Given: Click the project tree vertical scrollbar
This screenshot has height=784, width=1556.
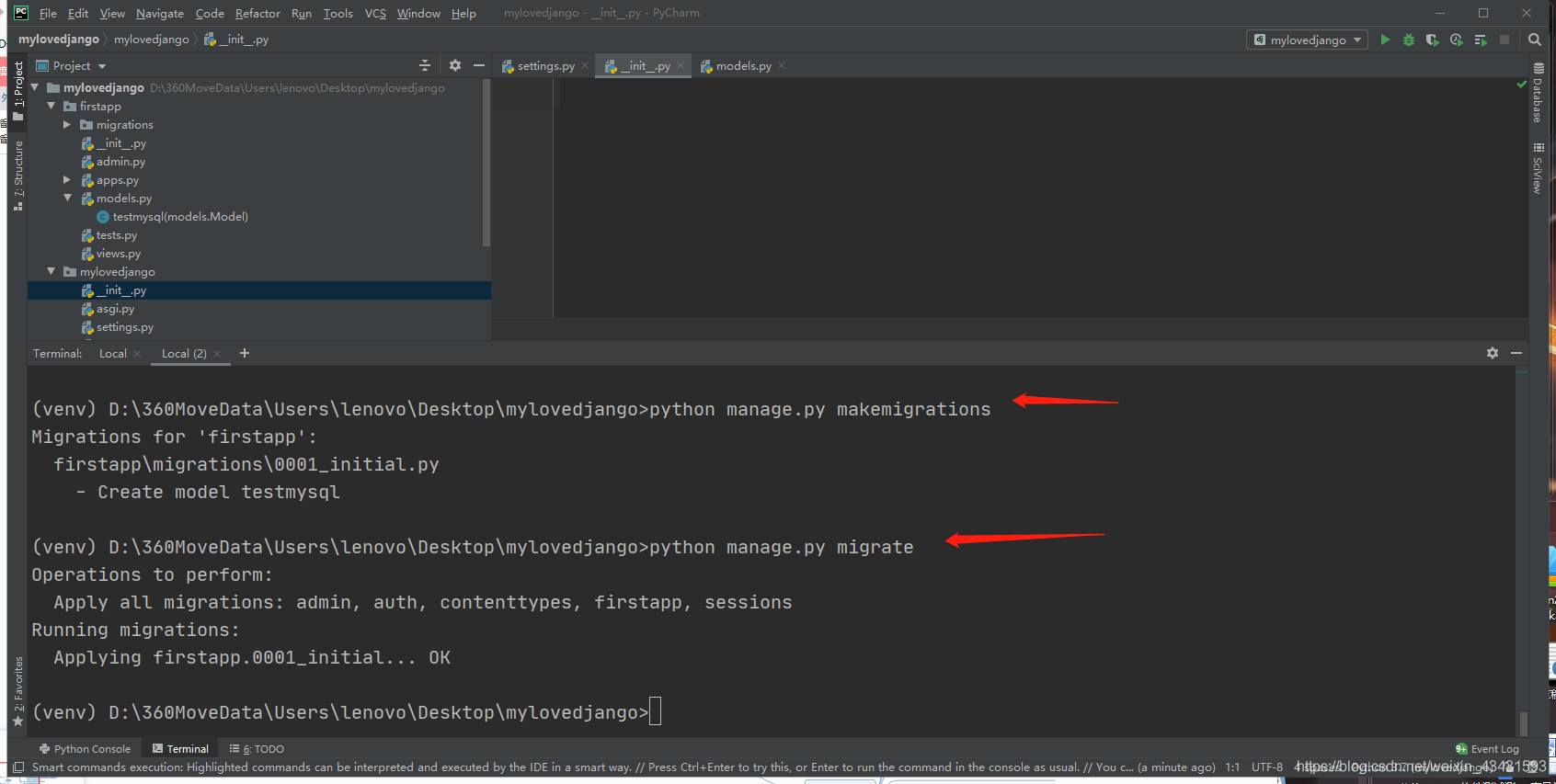Looking at the screenshot, I should [486, 163].
